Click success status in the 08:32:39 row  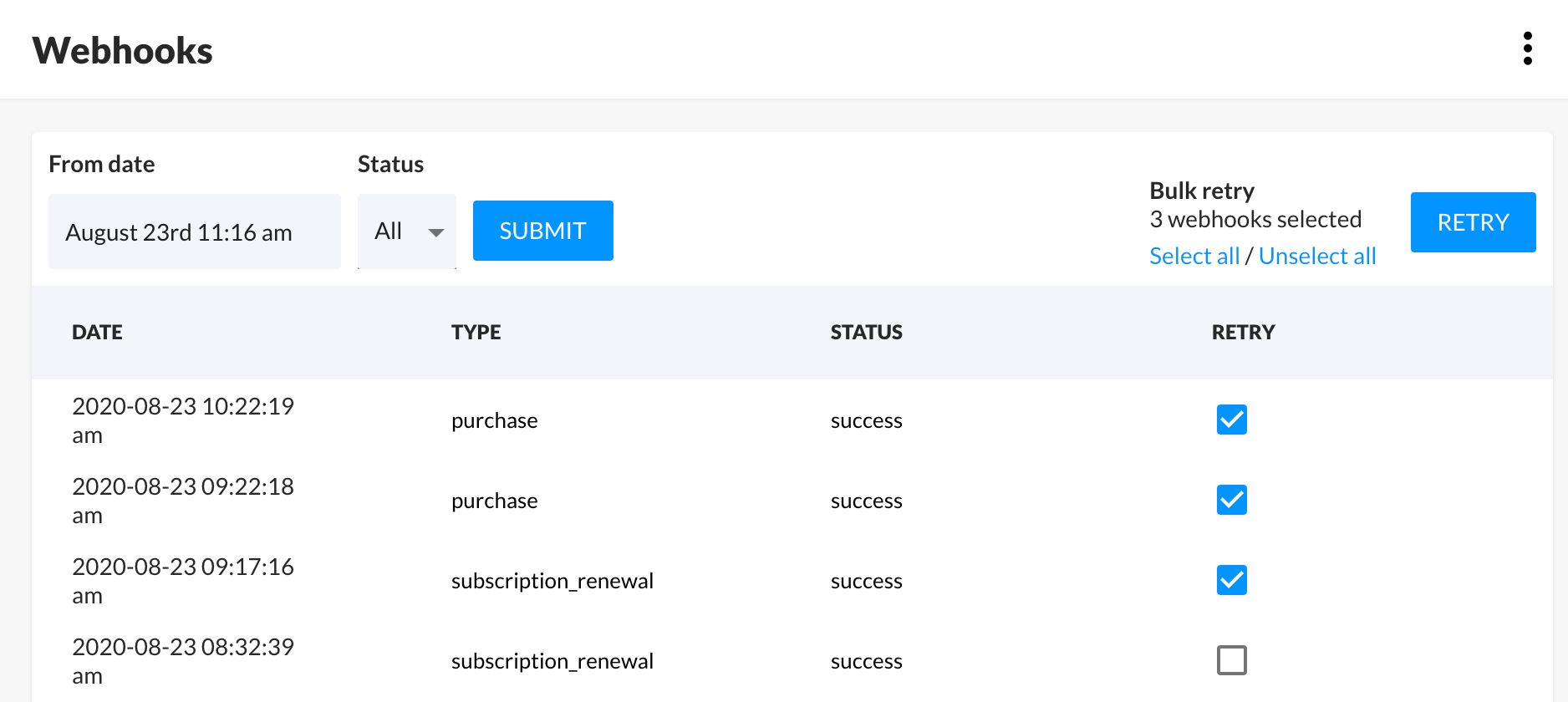click(x=866, y=661)
